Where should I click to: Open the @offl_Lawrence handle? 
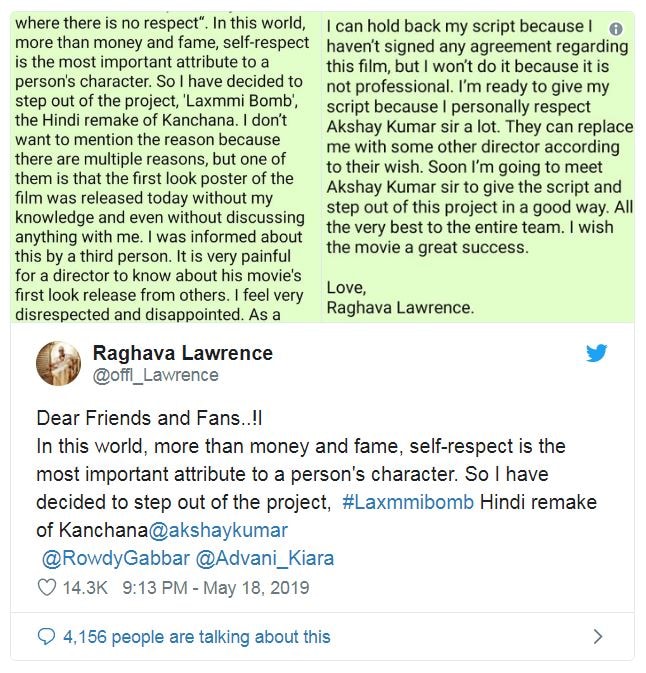pos(156,375)
